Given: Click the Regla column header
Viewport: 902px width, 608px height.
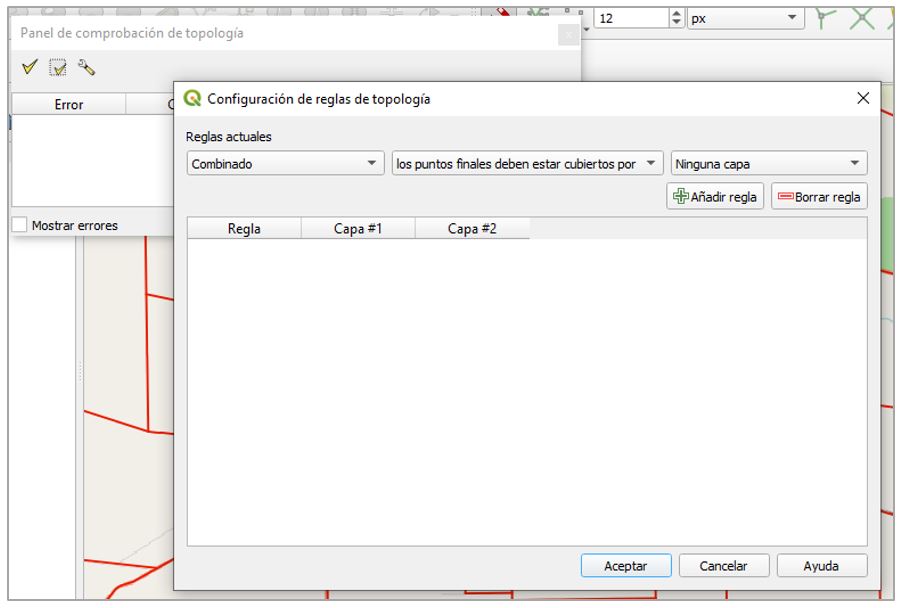Looking at the screenshot, I should tap(244, 228).
